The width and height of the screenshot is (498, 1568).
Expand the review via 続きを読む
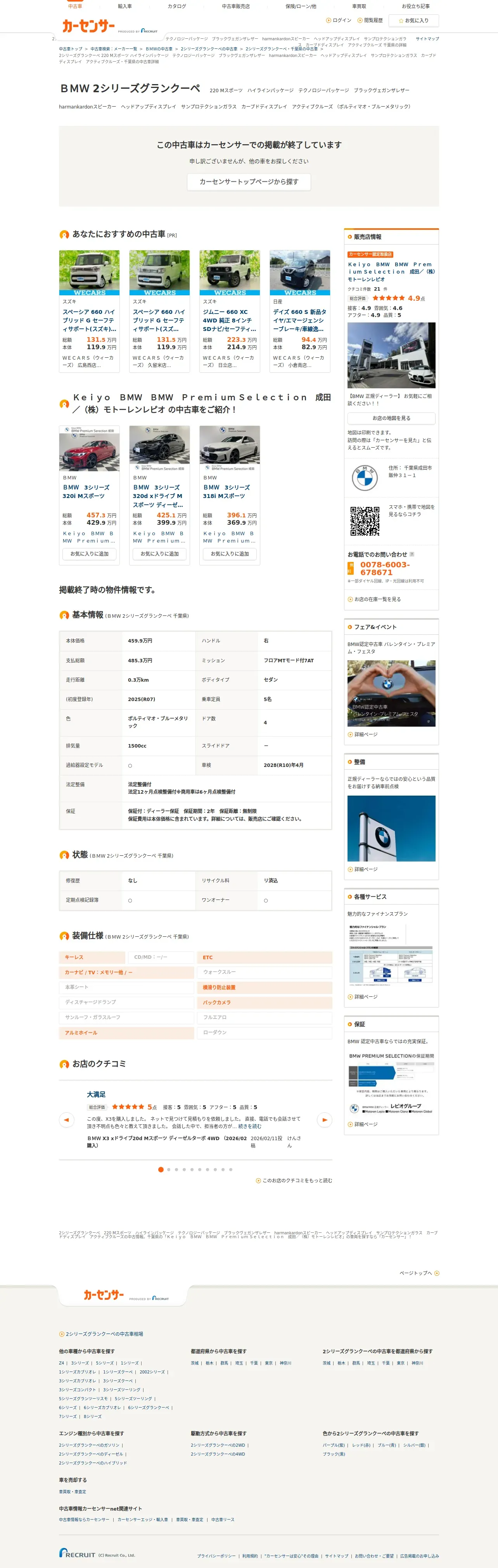point(250,1126)
